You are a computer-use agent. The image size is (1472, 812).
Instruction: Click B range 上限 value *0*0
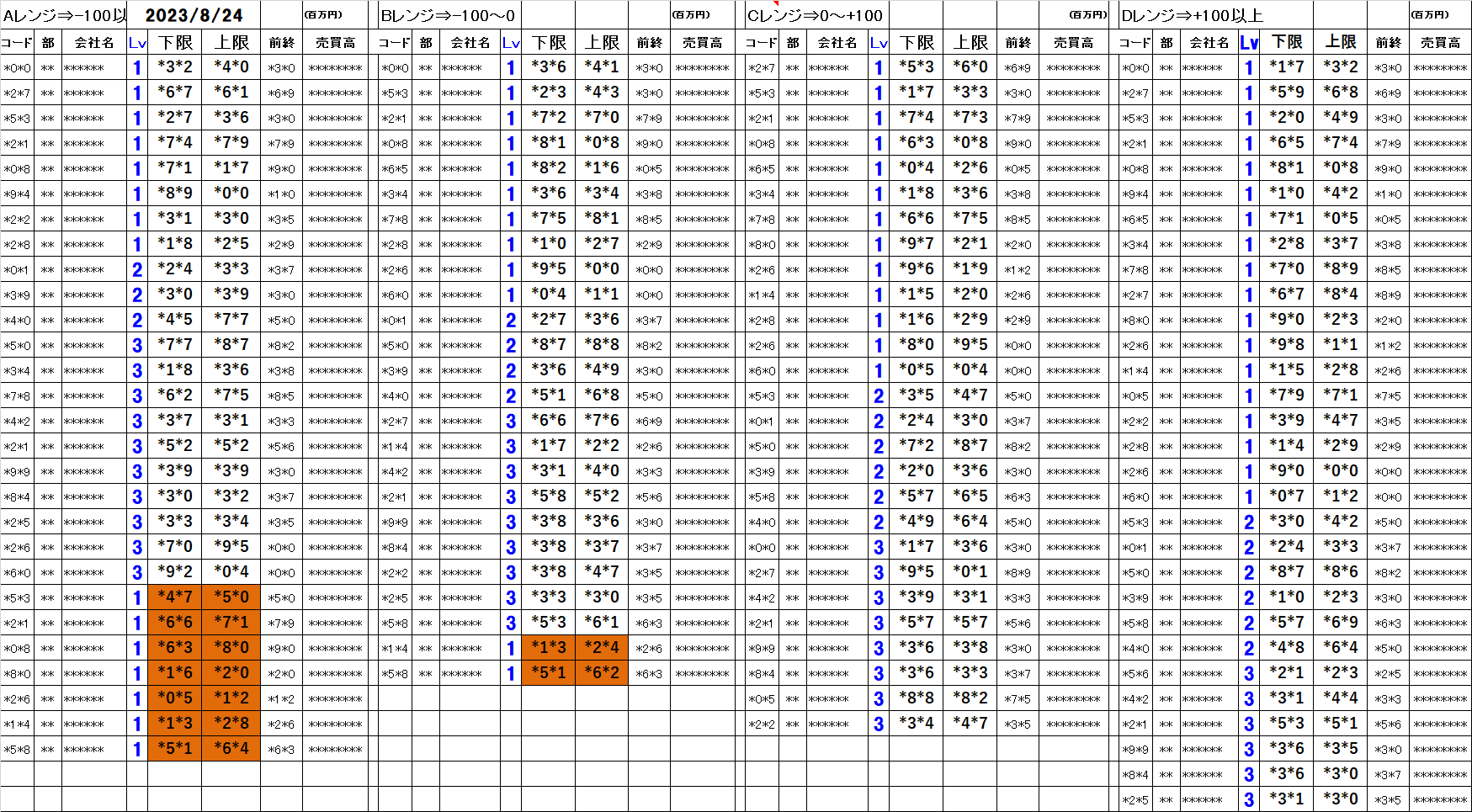[602, 269]
